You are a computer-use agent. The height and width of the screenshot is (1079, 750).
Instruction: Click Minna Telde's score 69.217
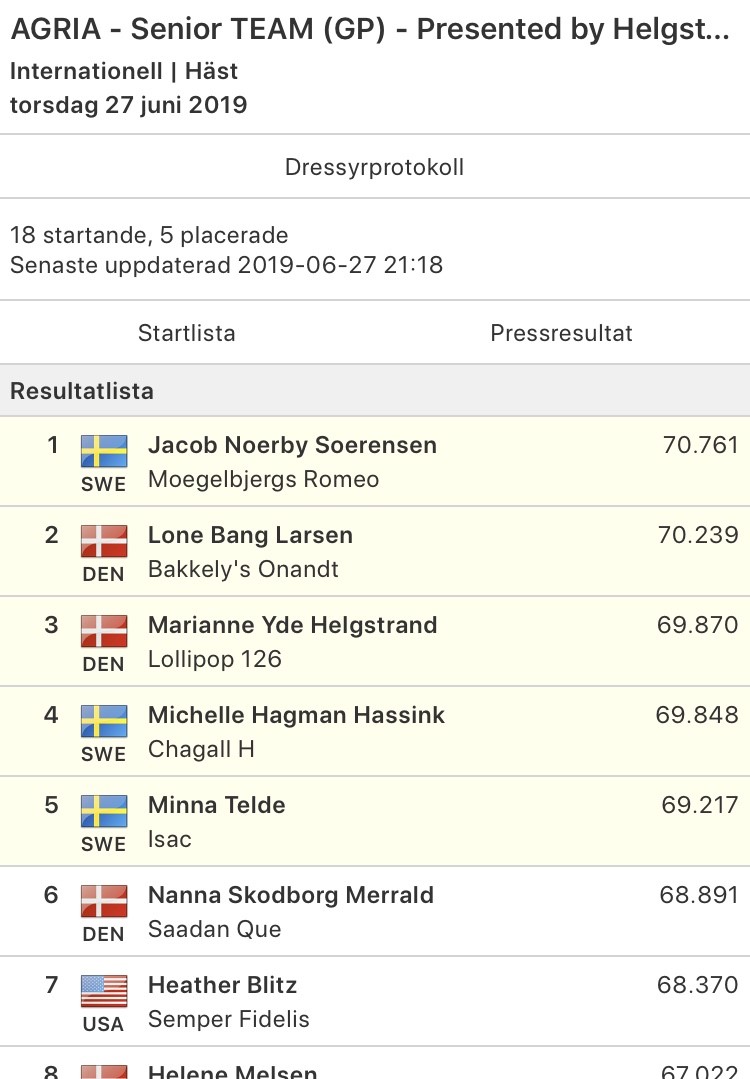coord(700,804)
